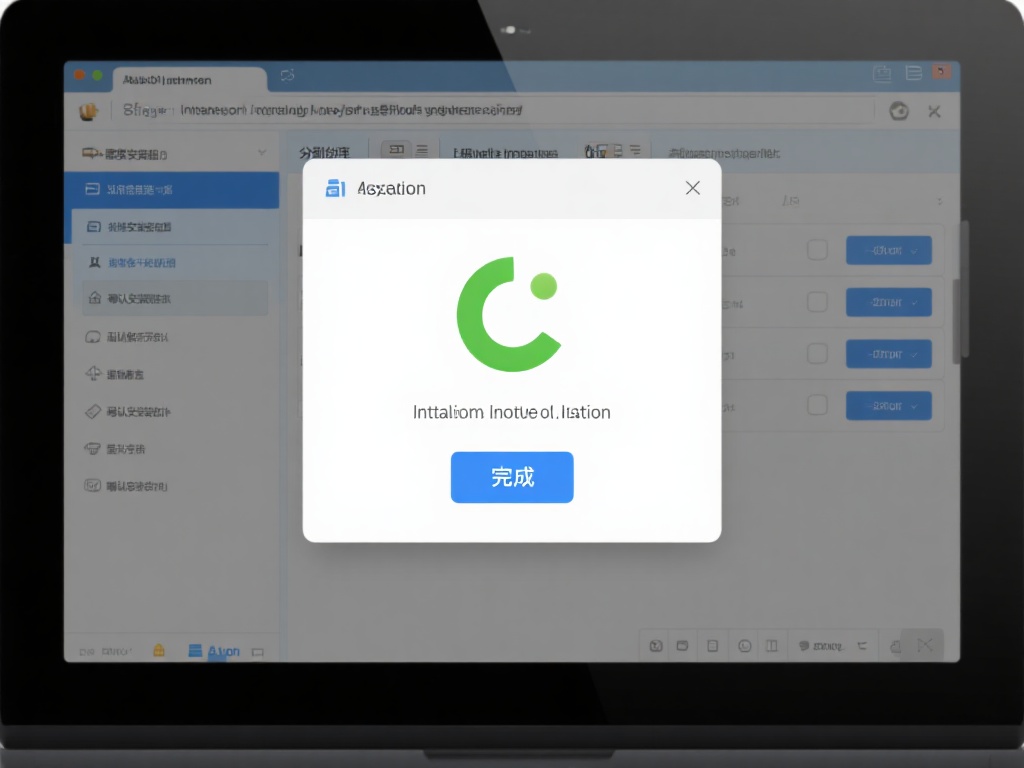
Task: Select the home icon in the left sidebar
Action: pos(94,298)
